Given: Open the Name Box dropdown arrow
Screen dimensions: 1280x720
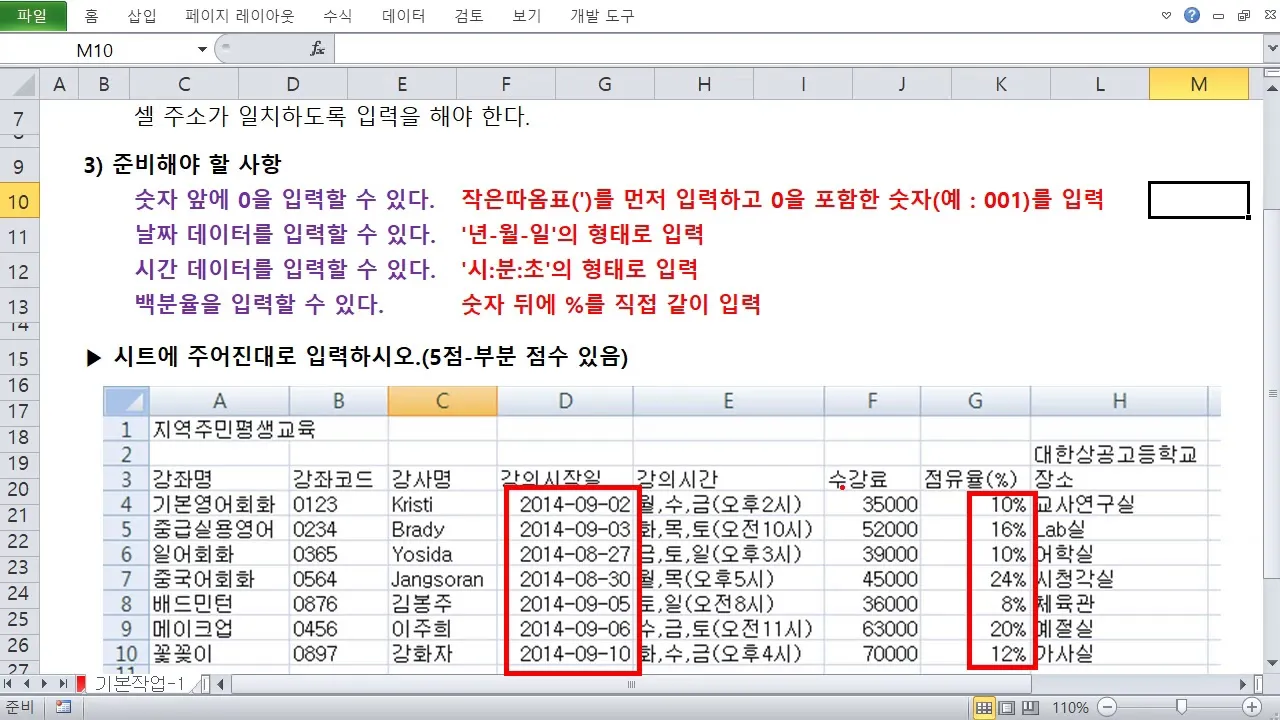Looking at the screenshot, I should point(201,49).
